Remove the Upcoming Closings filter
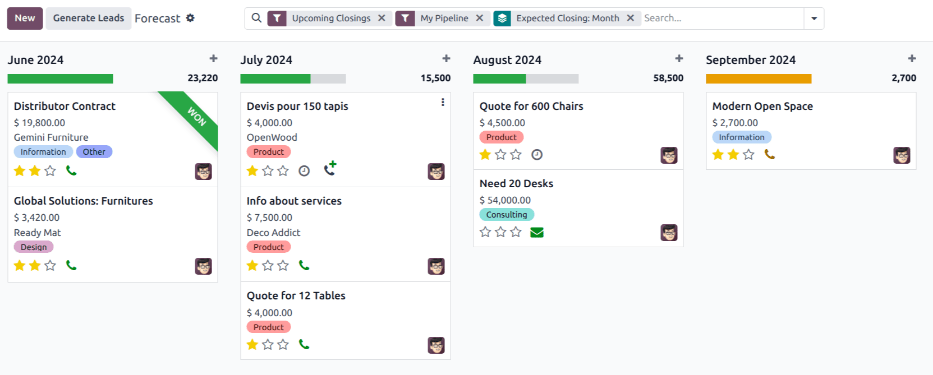 pyautogui.click(x=382, y=18)
